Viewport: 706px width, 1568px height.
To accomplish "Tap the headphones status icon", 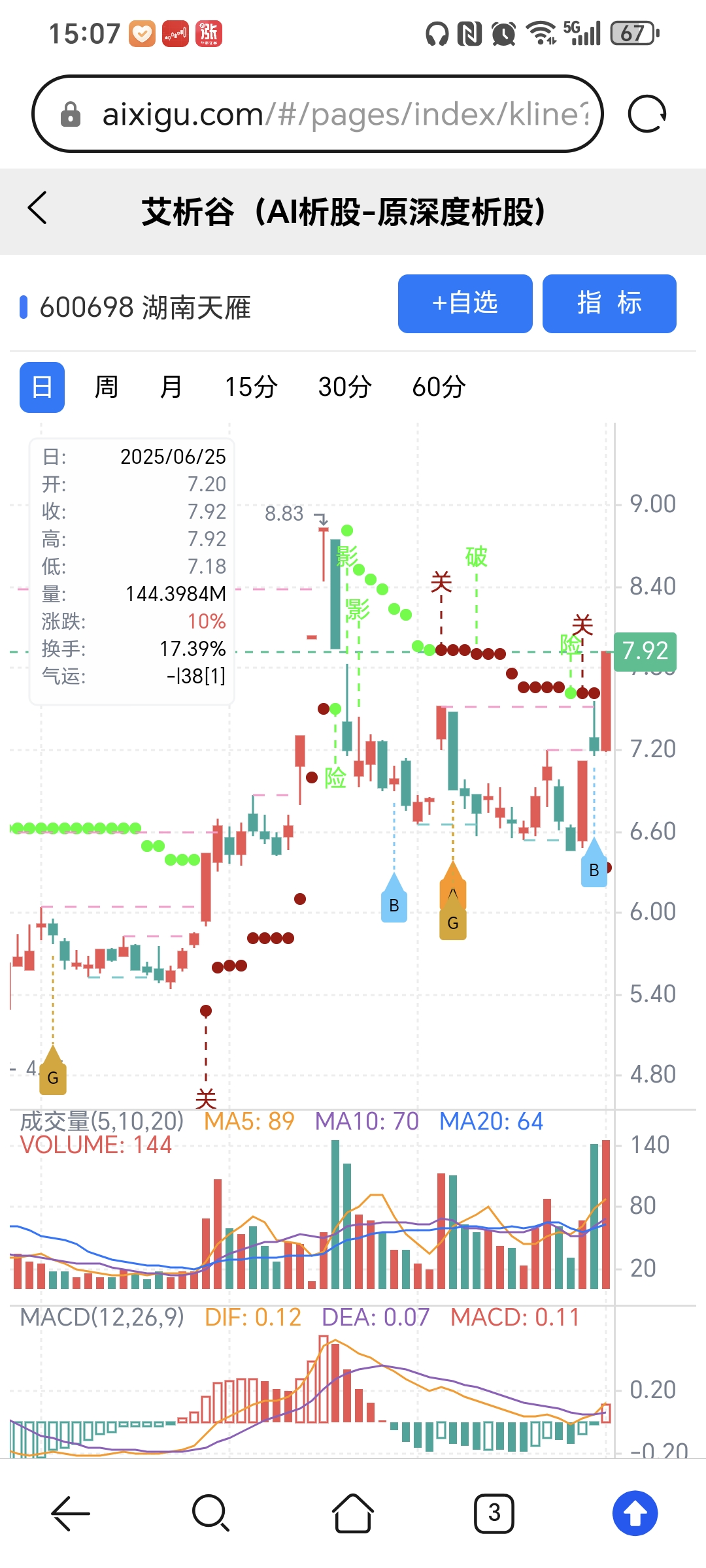I will tap(437, 33).
